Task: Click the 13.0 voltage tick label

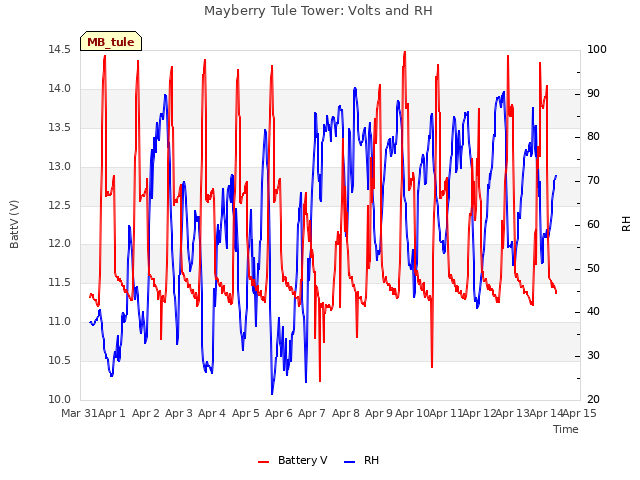Action: coord(60,167)
